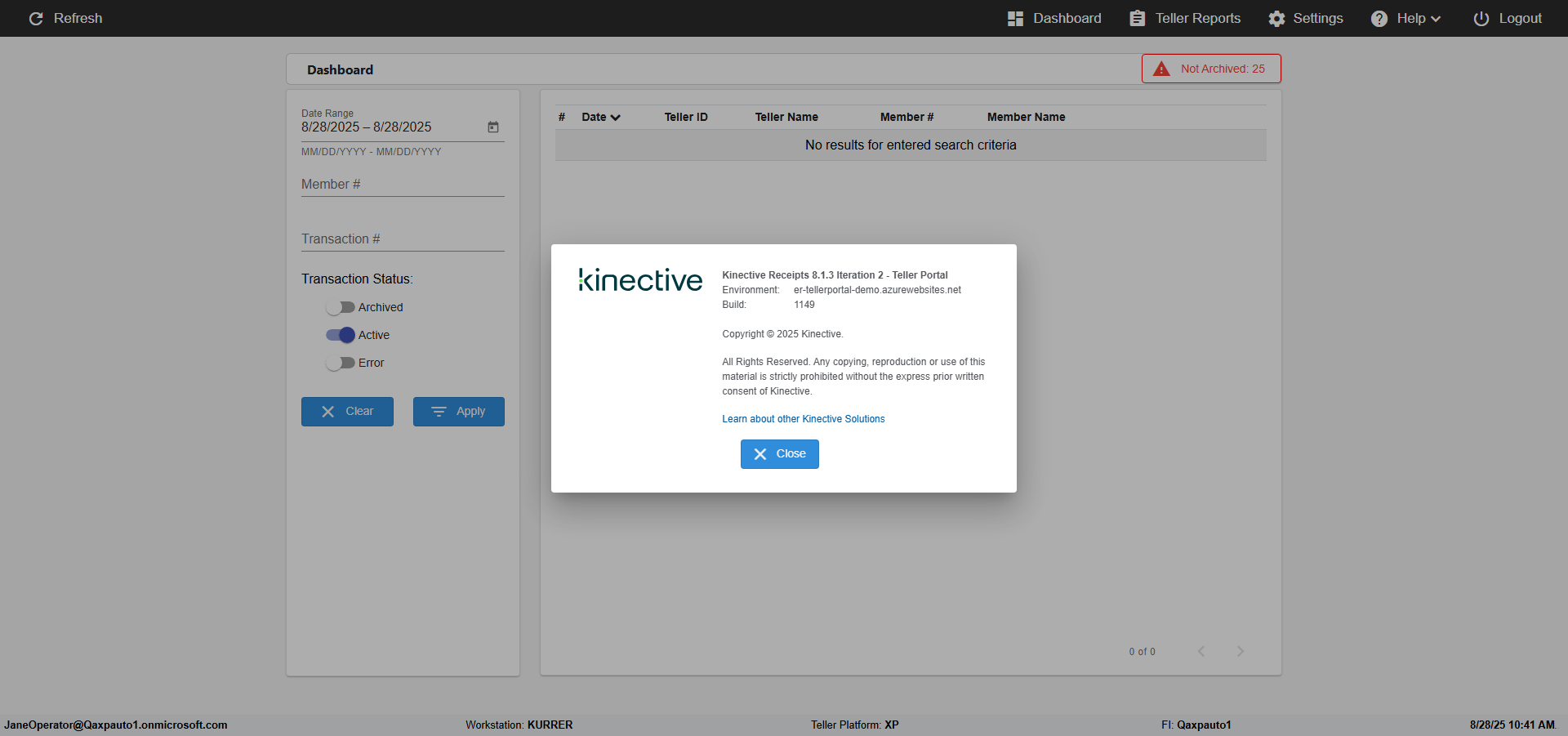Click the Logout power icon

pyautogui.click(x=1481, y=19)
